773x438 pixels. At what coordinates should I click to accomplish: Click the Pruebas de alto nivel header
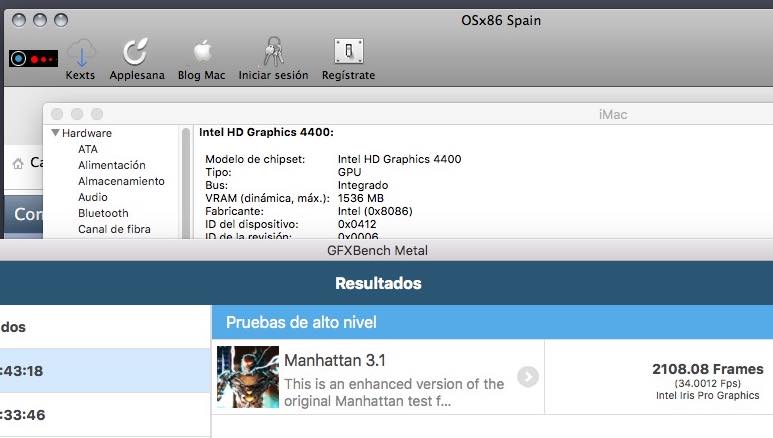click(492, 322)
